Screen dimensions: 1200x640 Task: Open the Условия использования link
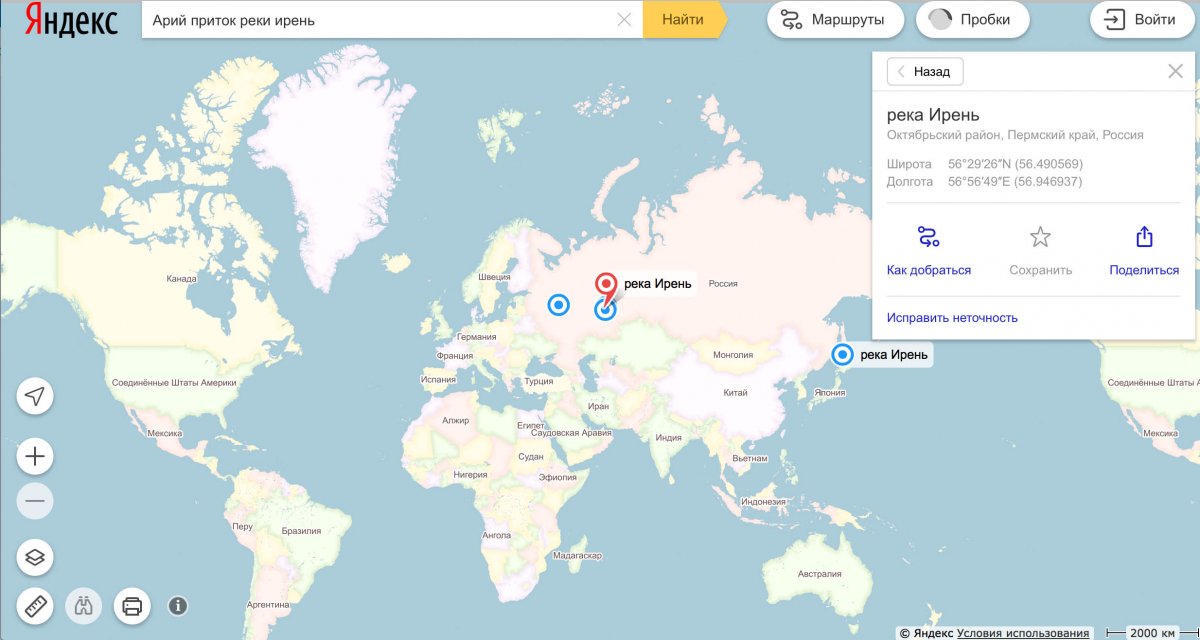pos(1023,633)
